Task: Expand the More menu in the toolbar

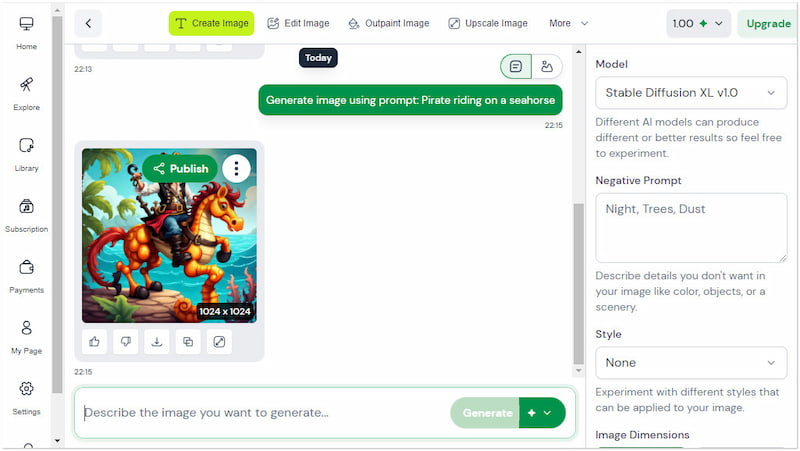Action: pyautogui.click(x=568, y=23)
